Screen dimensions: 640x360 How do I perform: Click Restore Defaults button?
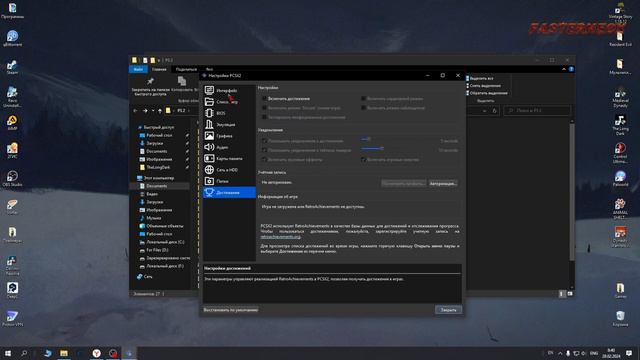point(231,310)
